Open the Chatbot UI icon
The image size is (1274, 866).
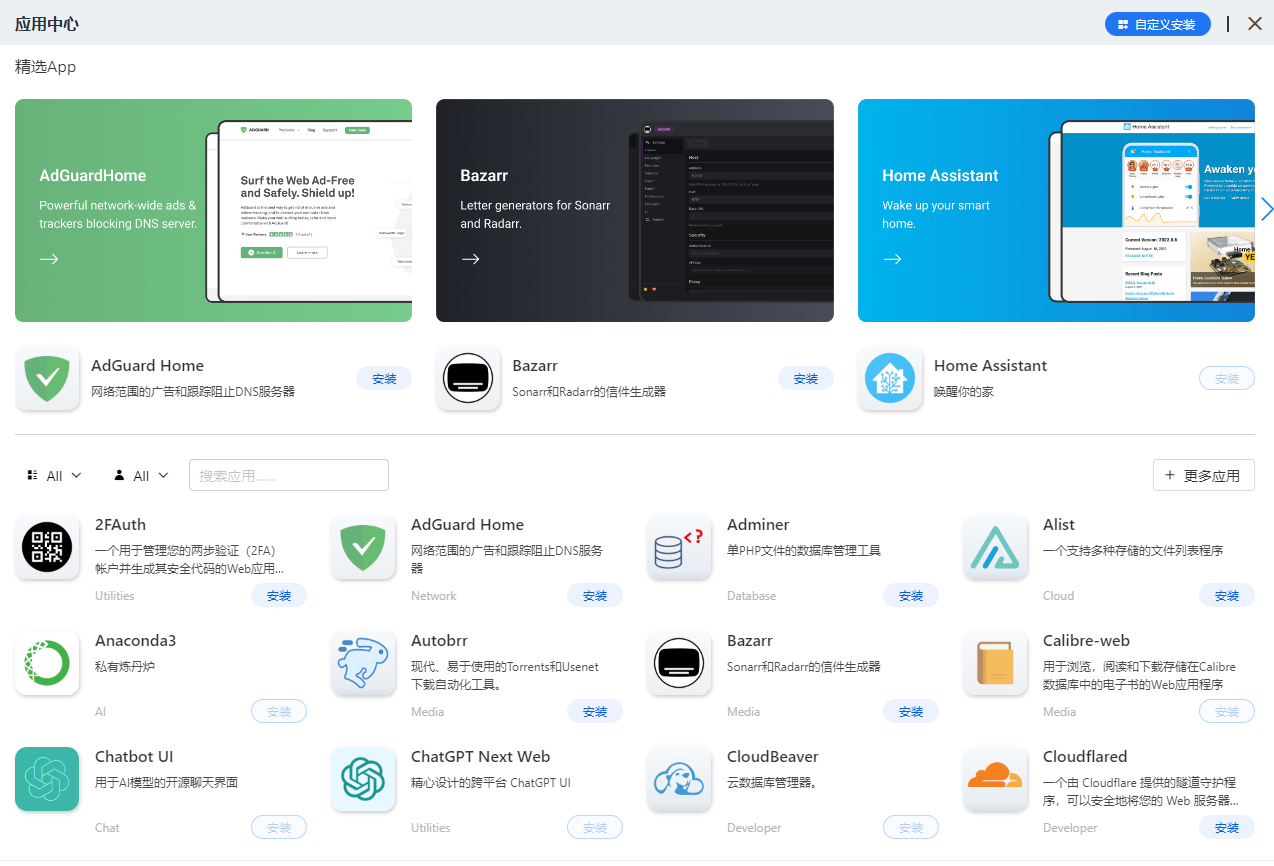click(x=47, y=779)
